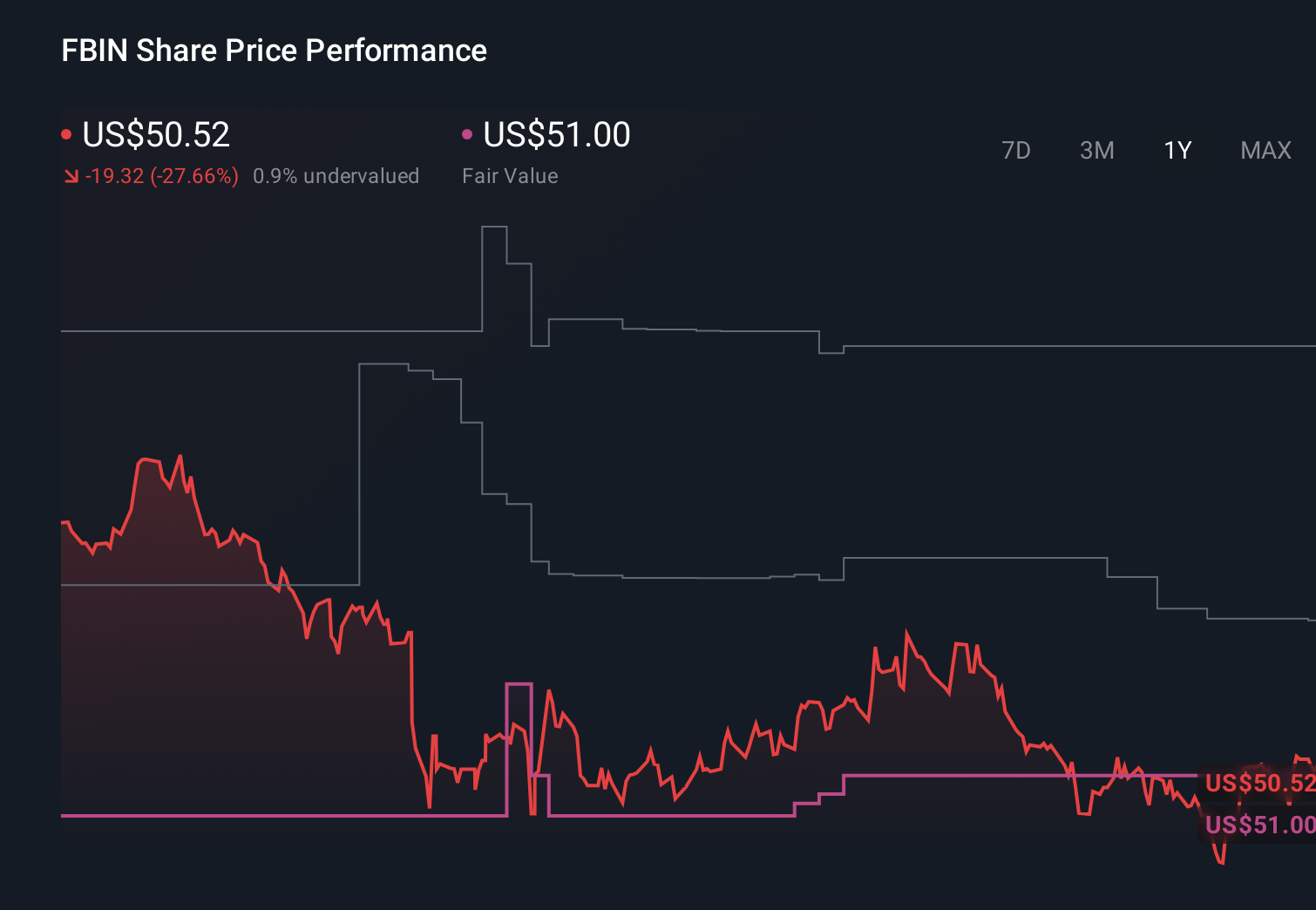Switch to the 7D time range

tap(1016, 150)
